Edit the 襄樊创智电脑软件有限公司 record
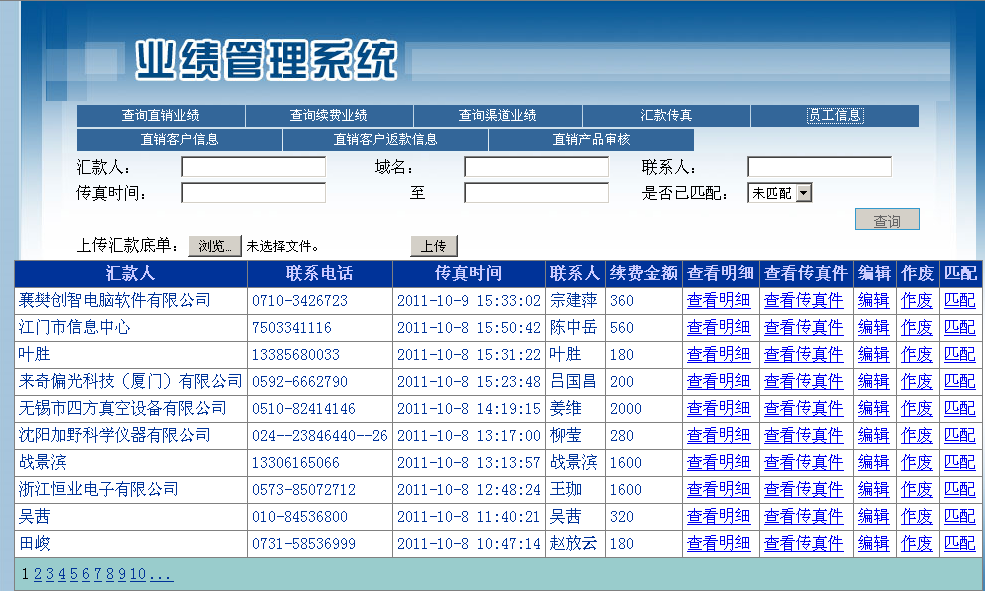The width and height of the screenshot is (985, 591). coord(874,301)
